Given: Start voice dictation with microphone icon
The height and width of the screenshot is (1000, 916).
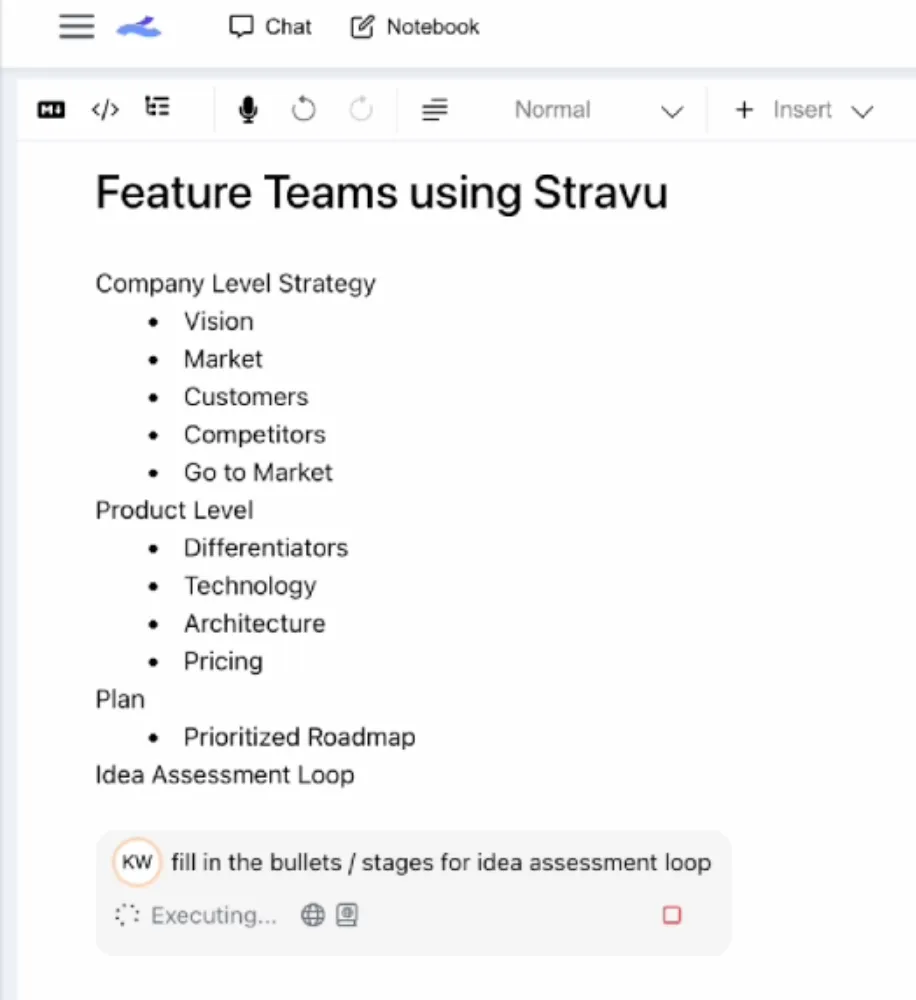Looking at the screenshot, I should [248, 110].
